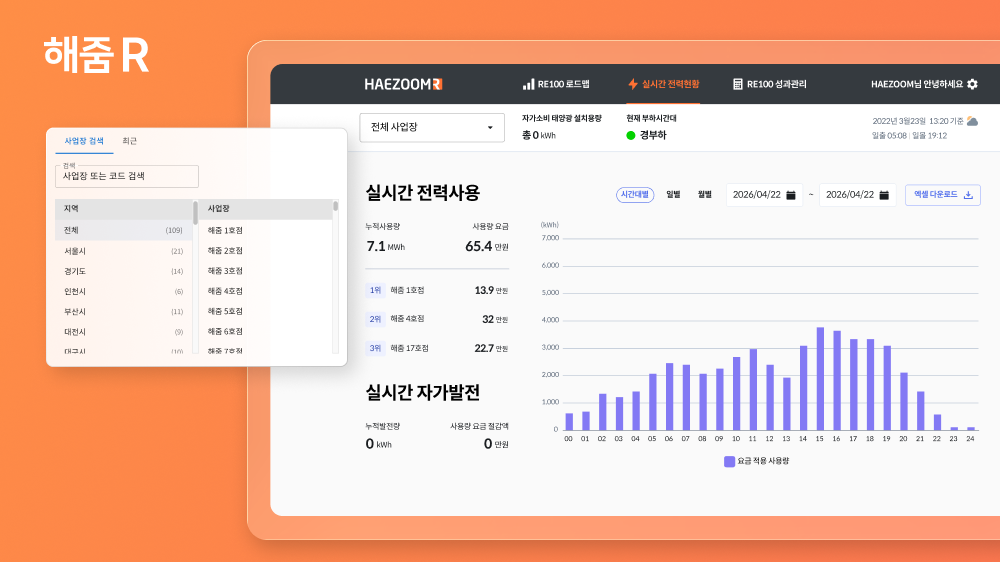
Task: Select 전체 (109) region row
Action: pos(124,230)
